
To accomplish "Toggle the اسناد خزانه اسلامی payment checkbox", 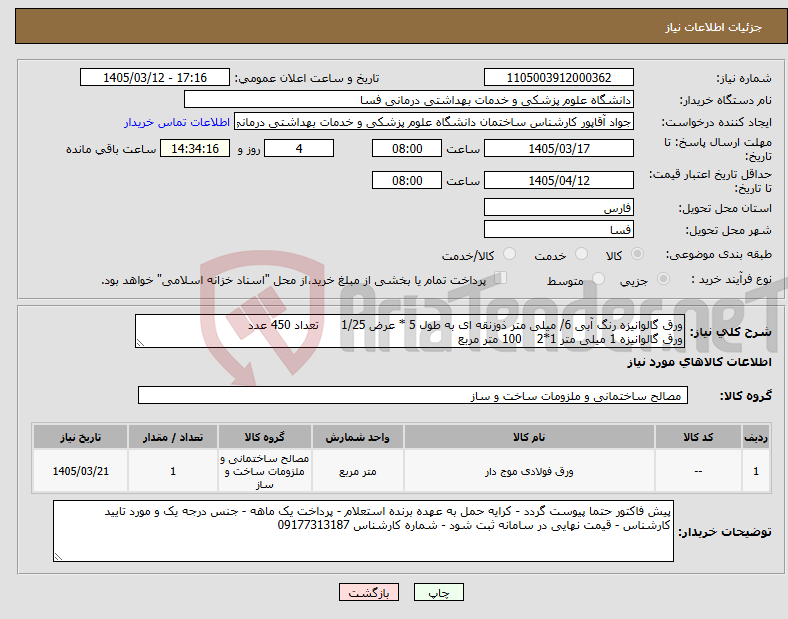I will point(501,278).
